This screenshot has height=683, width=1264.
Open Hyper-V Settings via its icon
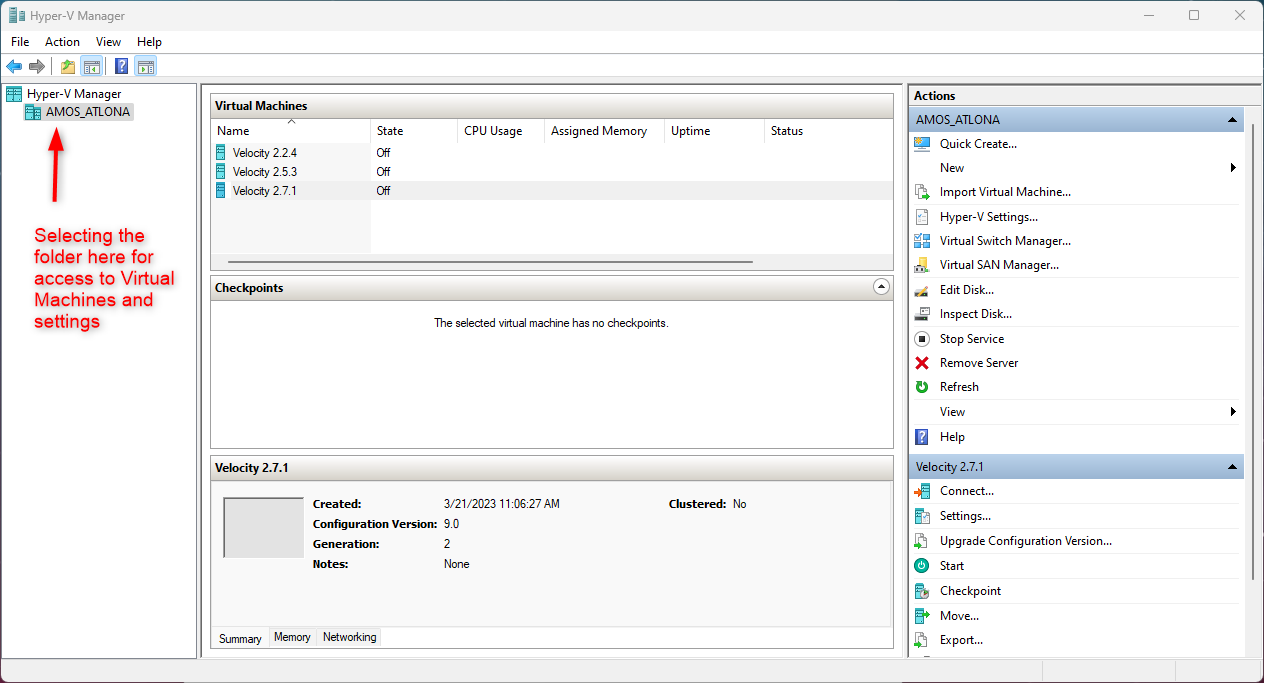tap(922, 217)
